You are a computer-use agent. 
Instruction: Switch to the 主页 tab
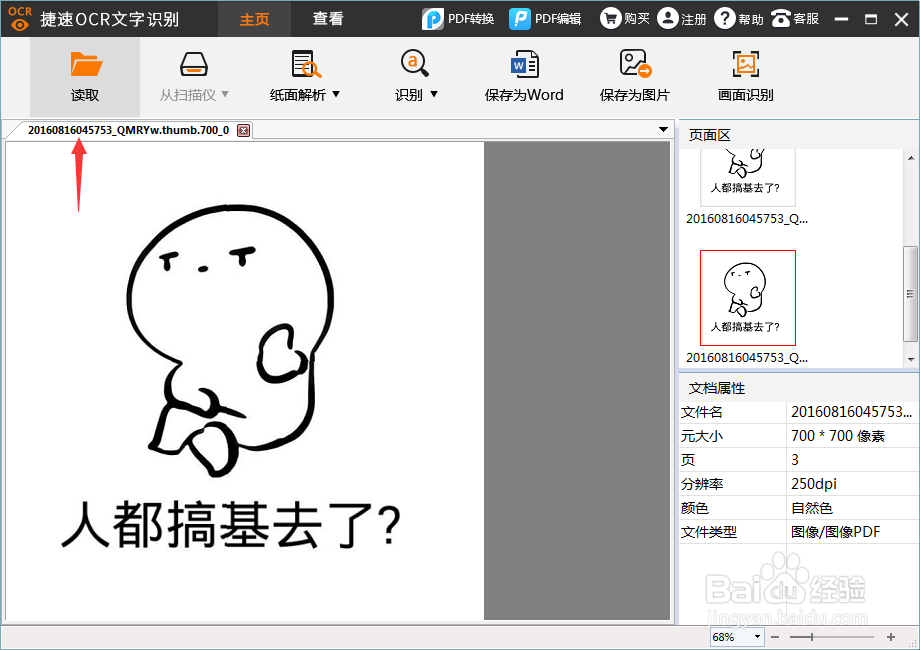pyautogui.click(x=254, y=19)
